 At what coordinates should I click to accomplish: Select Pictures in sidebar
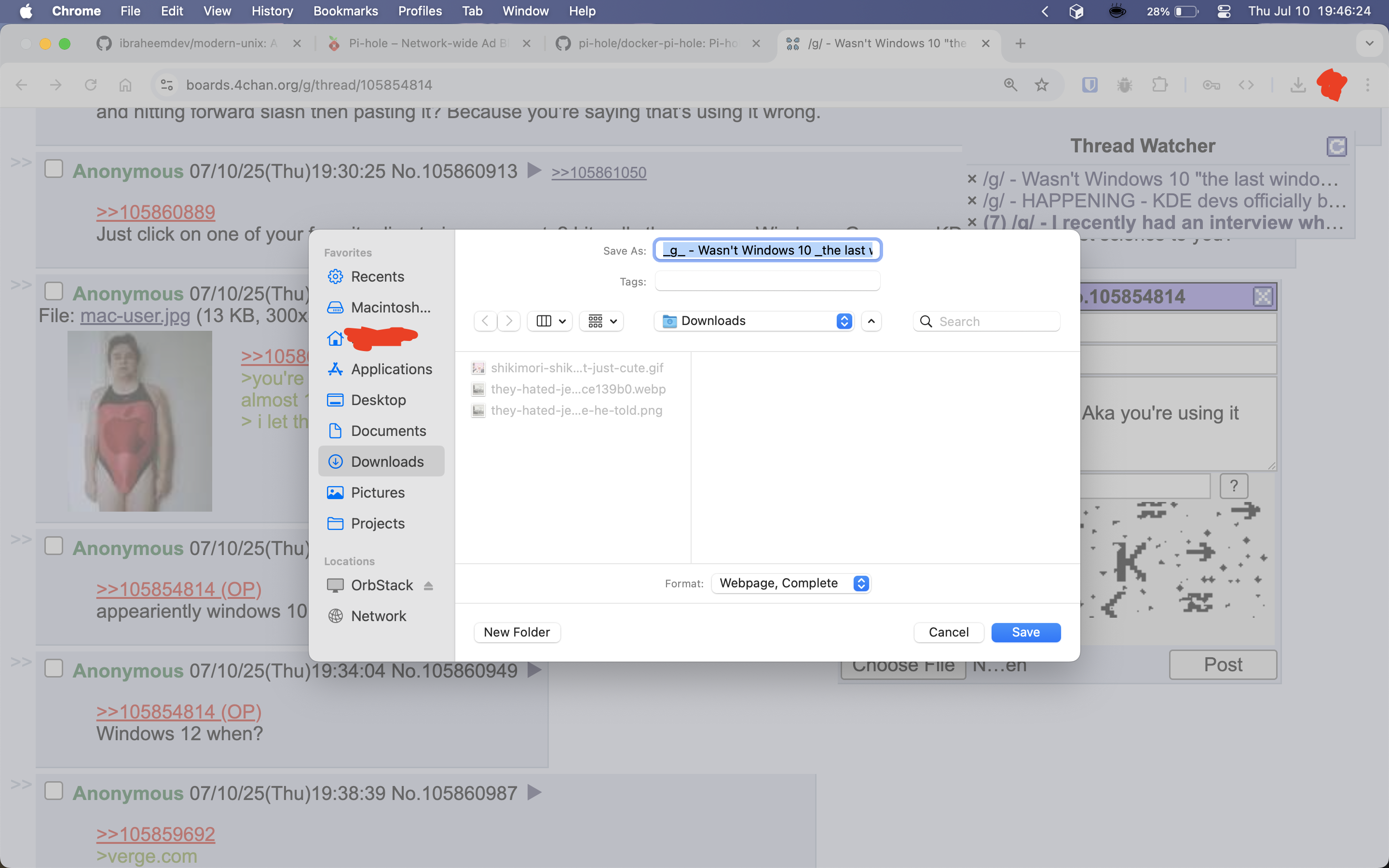[381, 492]
